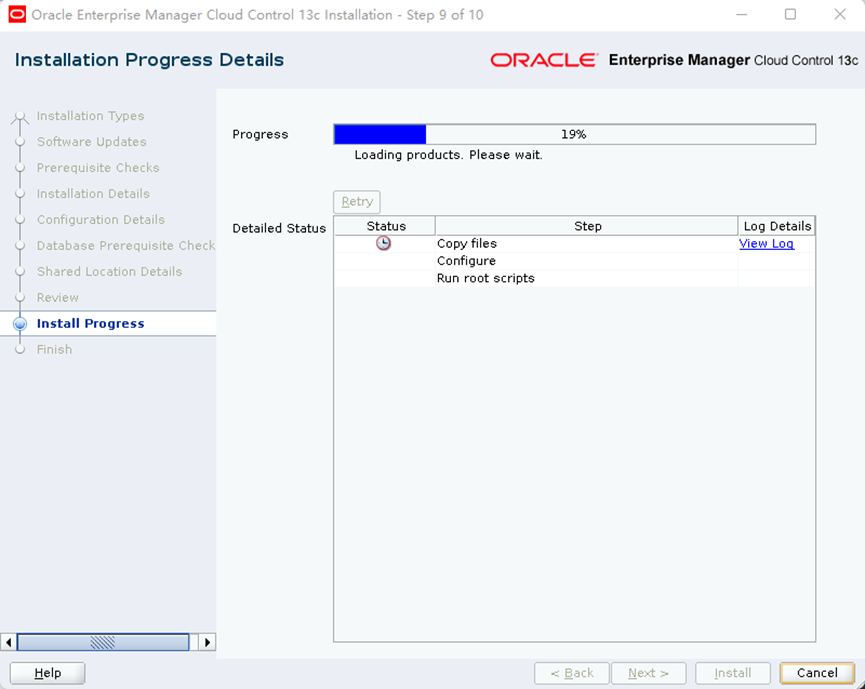Select Configuration Details step

click(101, 220)
